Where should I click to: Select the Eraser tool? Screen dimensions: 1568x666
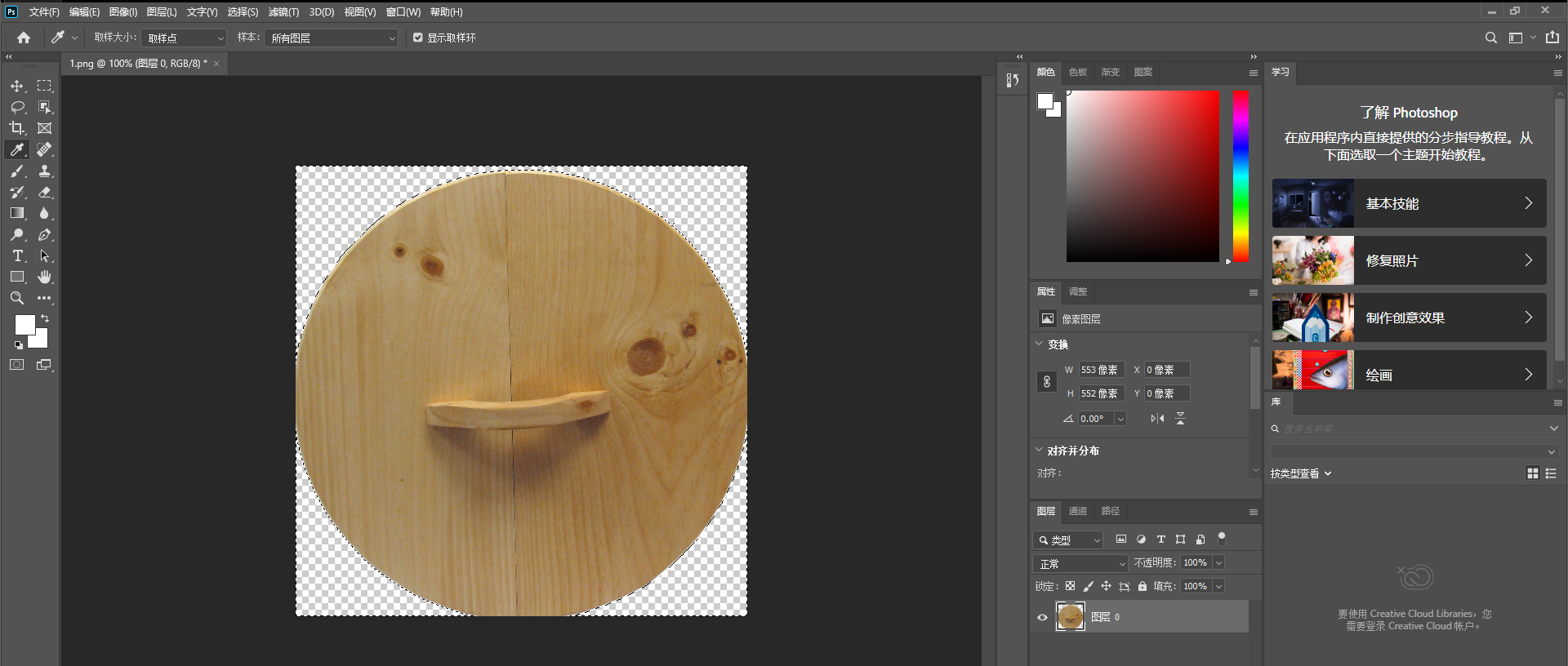(x=44, y=192)
